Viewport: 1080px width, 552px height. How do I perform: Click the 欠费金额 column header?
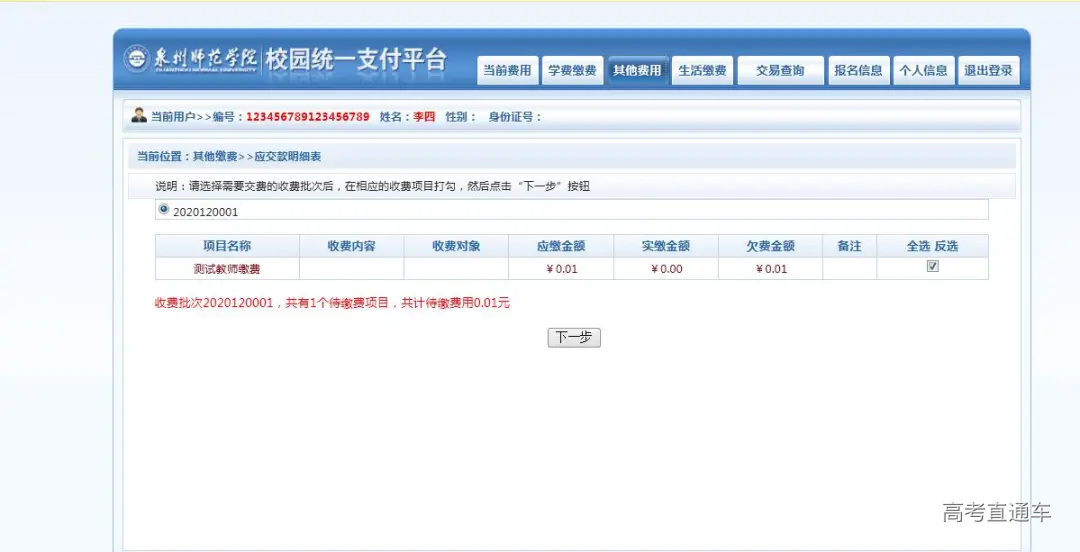coord(770,246)
